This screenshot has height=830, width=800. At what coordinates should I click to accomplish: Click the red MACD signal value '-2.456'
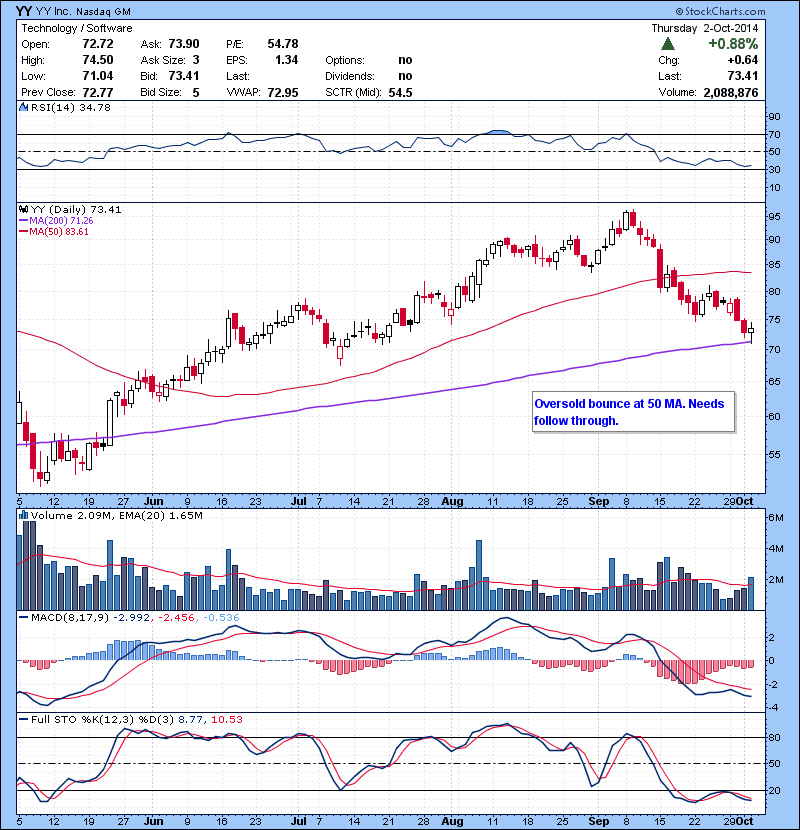tap(176, 617)
